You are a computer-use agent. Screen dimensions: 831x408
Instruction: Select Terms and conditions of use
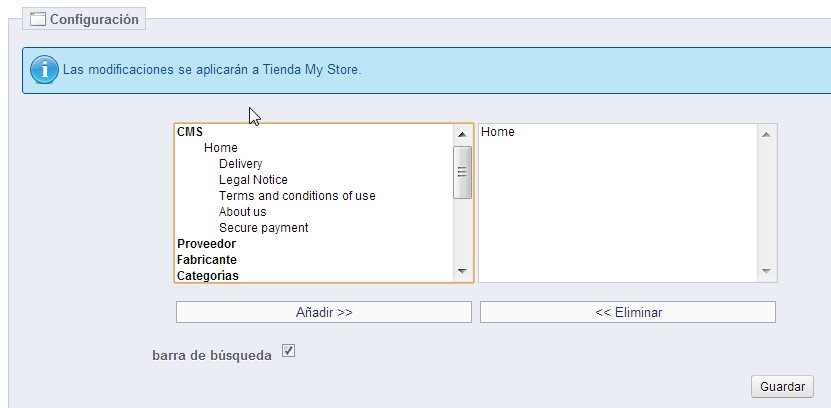(297, 196)
